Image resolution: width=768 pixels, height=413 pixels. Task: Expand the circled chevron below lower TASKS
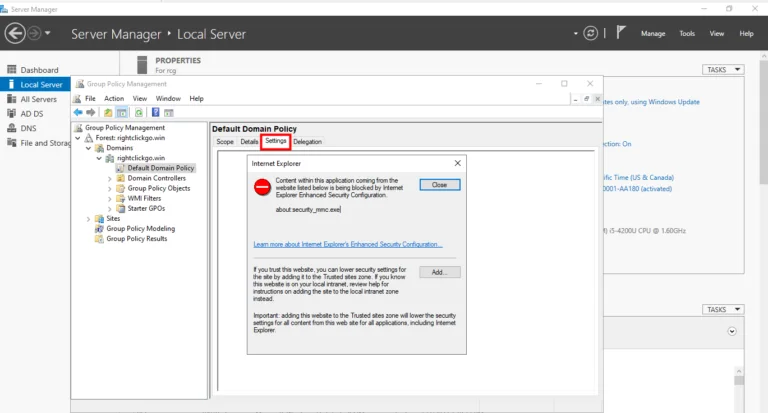coord(732,332)
